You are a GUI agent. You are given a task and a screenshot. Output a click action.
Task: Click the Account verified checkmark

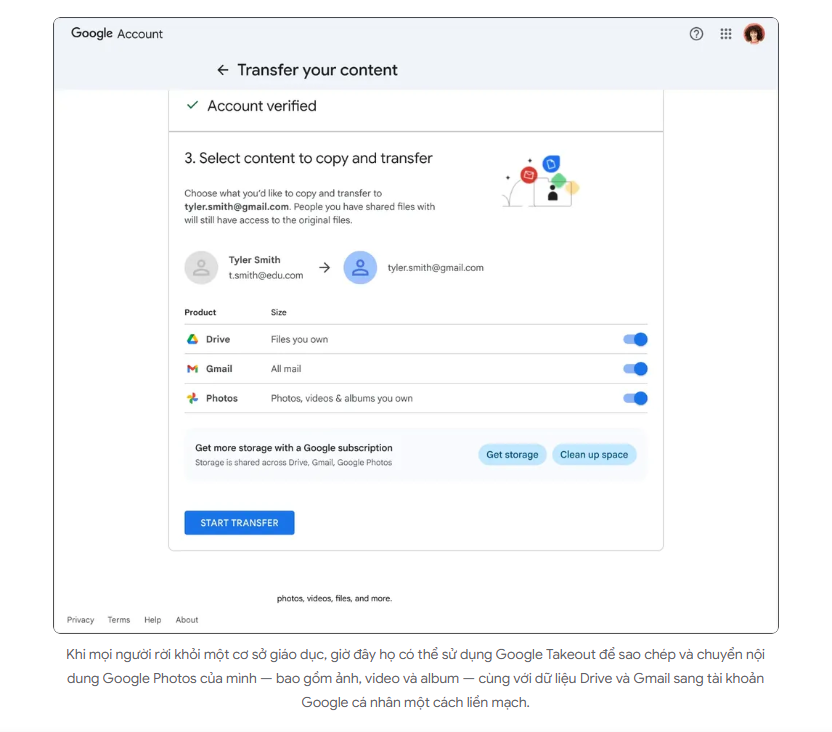[x=192, y=105]
